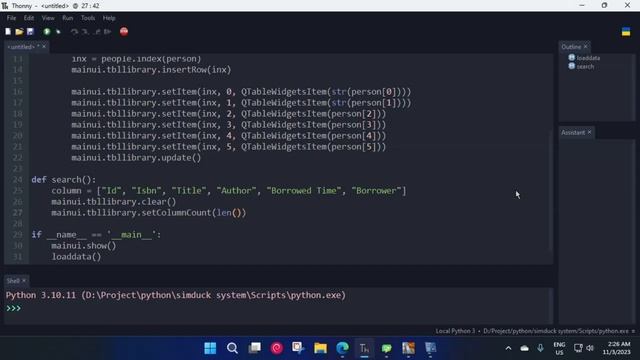640x360 pixels.
Task: Close the Shell panel
Action: (24, 280)
